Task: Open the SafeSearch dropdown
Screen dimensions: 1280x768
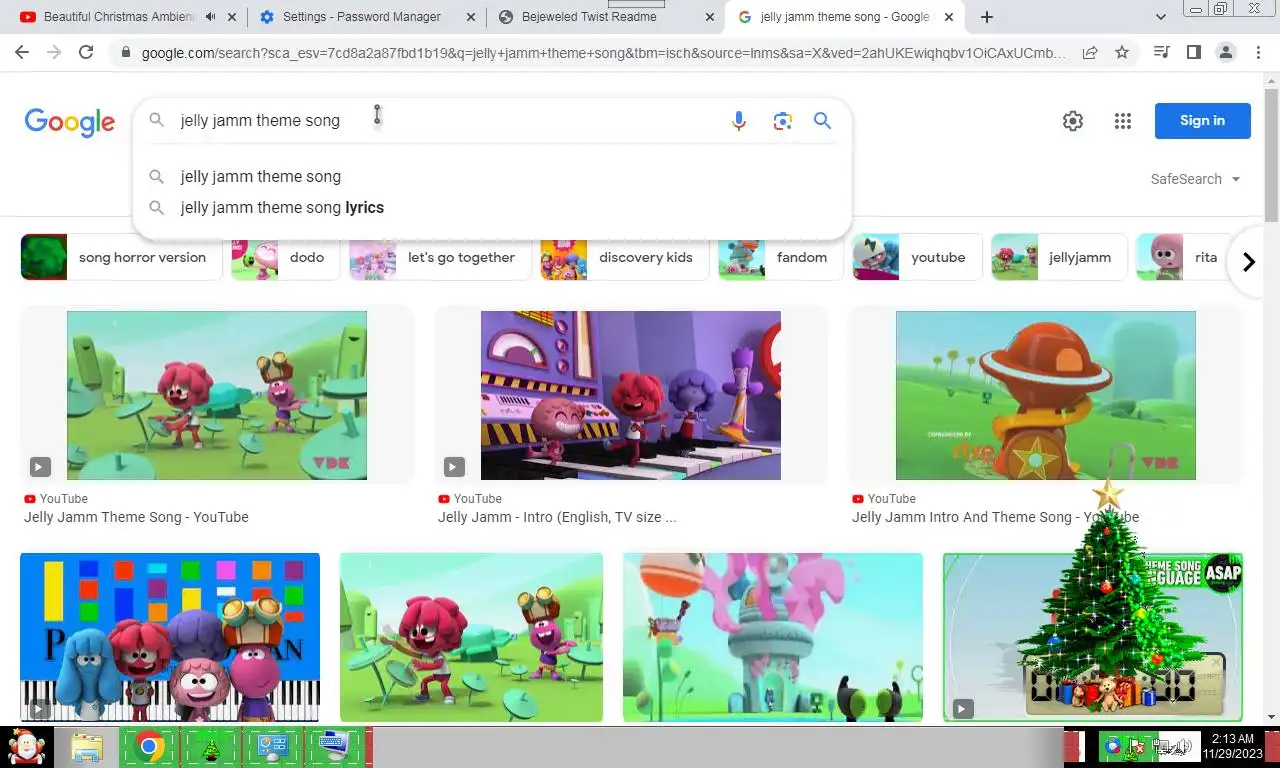Action: [x=1196, y=179]
